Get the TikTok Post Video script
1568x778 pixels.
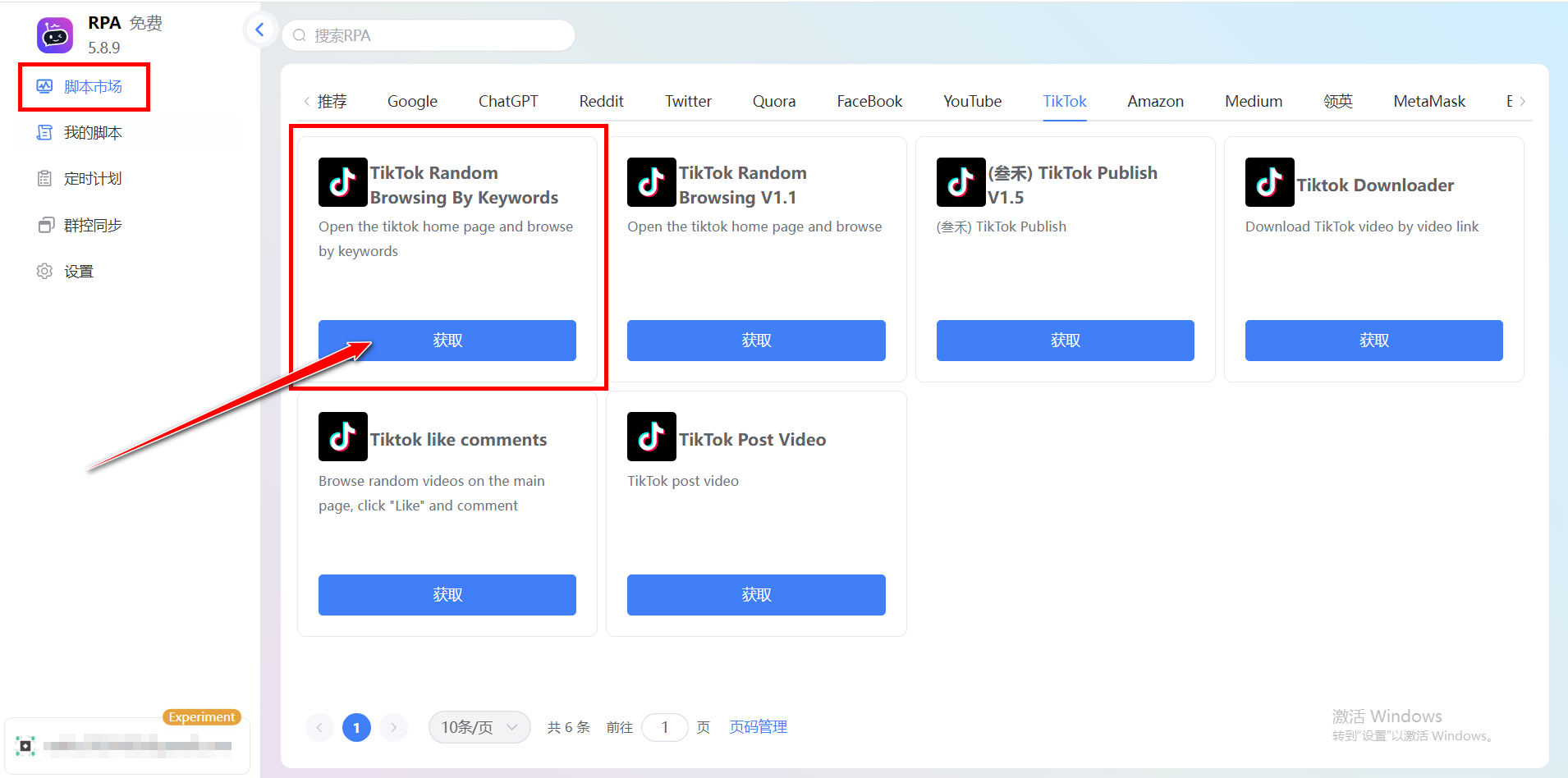pos(756,595)
